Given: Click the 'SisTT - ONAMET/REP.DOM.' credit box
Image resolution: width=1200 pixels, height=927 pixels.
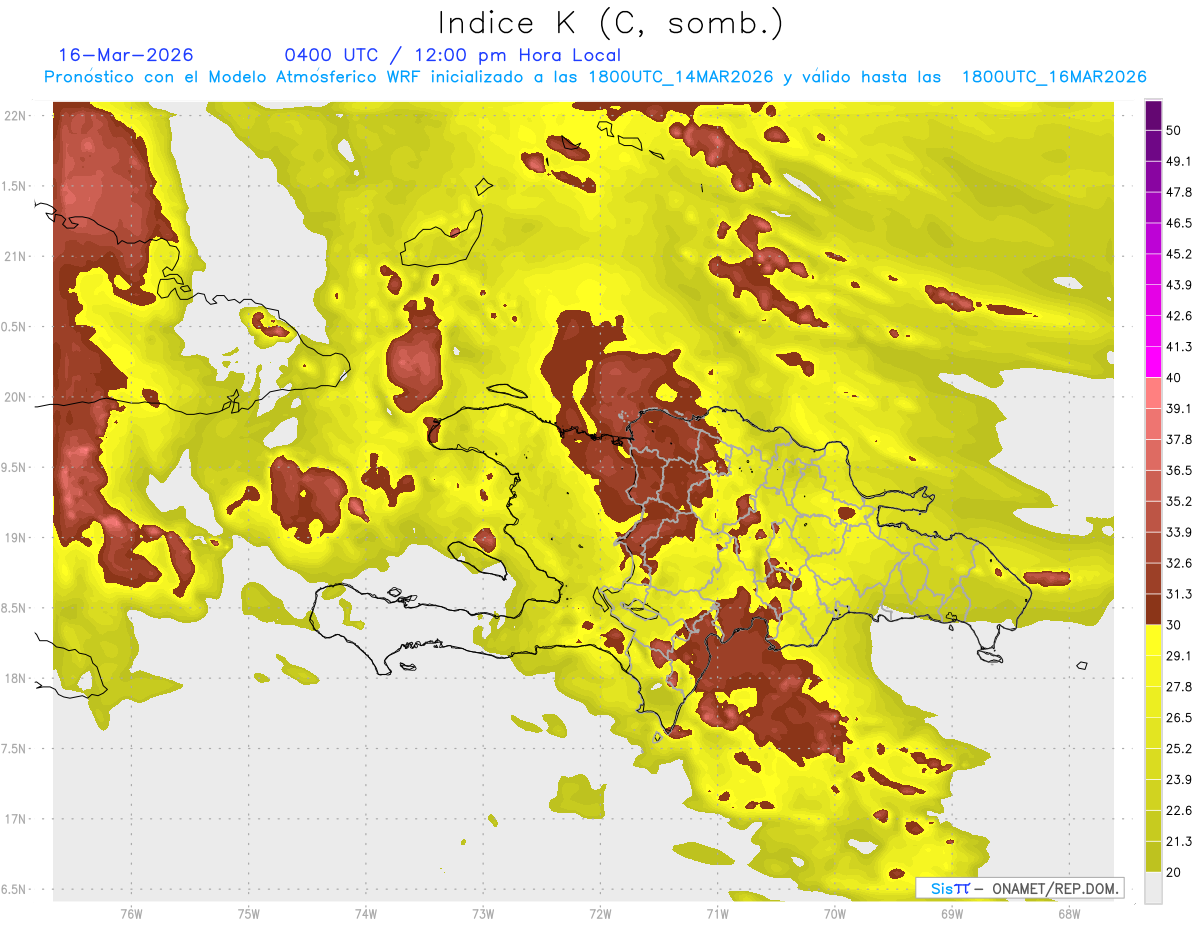Looking at the screenshot, I should coord(1020,888).
